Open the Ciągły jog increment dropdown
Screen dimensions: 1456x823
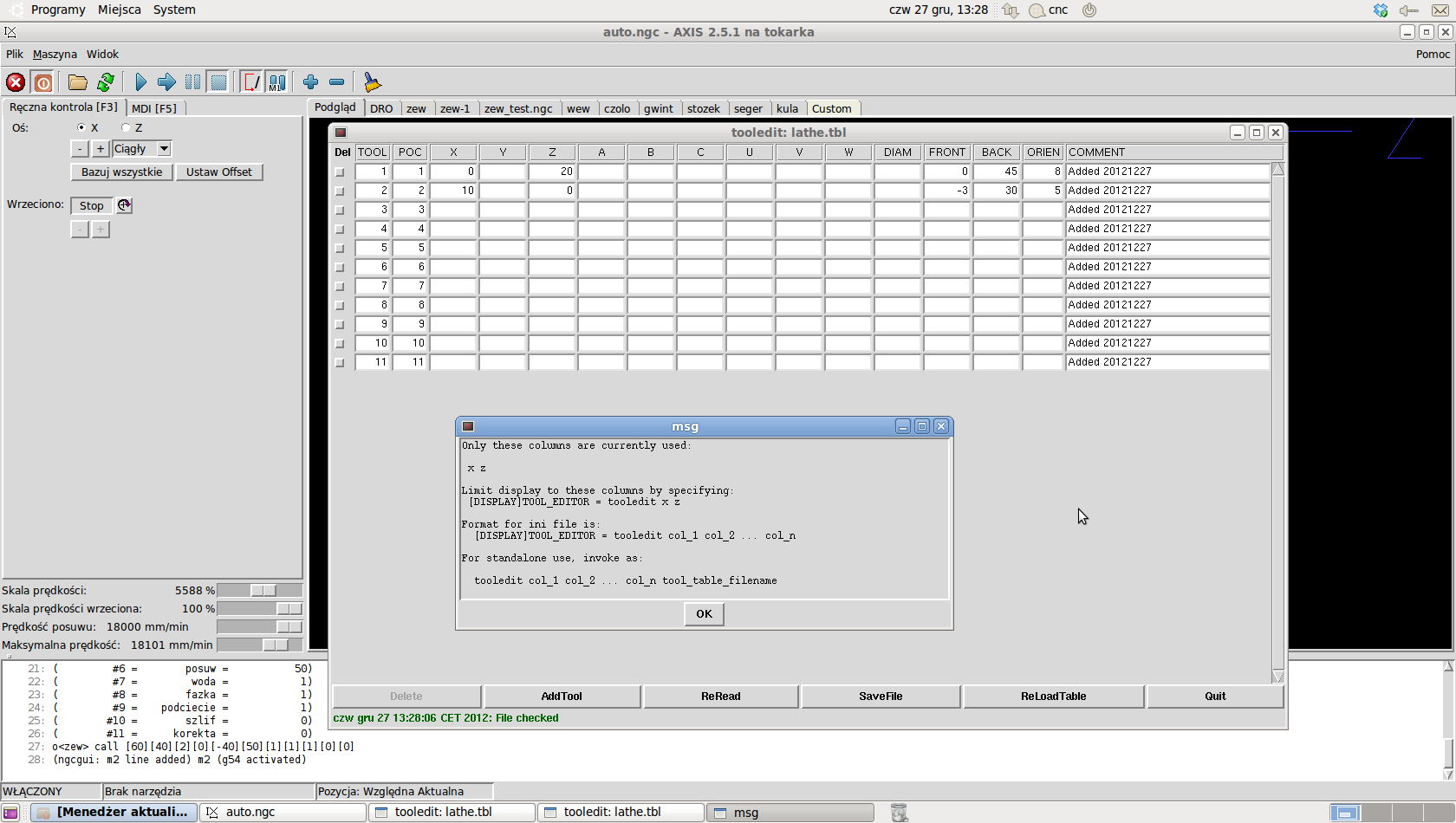pyautogui.click(x=164, y=149)
